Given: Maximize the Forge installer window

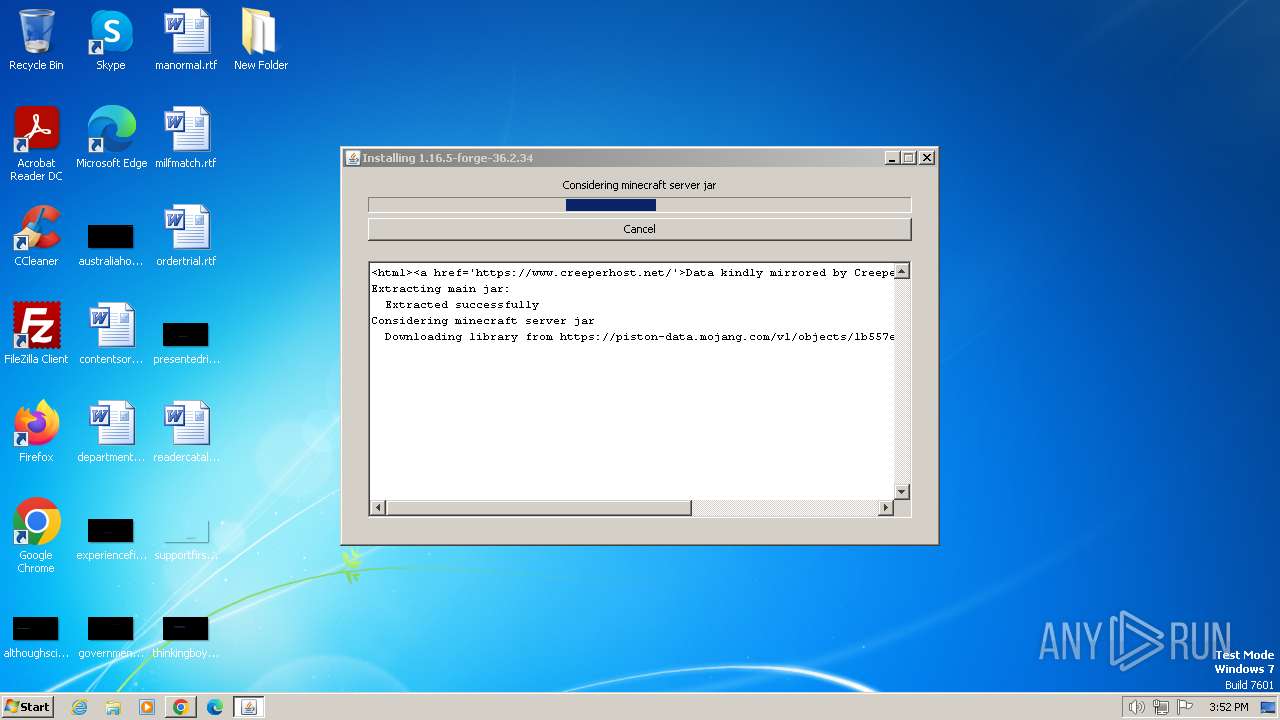Looking at the screenshot, I should pos(908,158).
